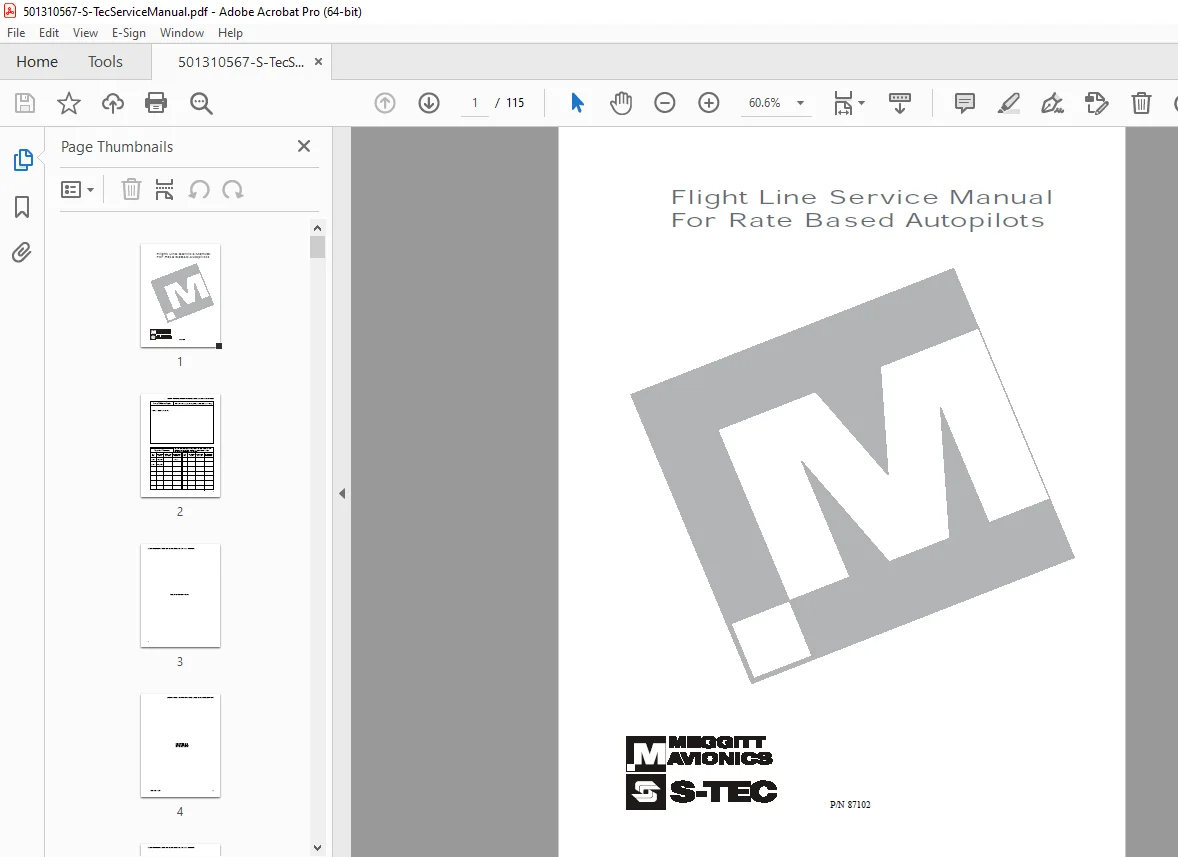Screen dimensions: 1178x857
Task: Select the highlight text pen
Action: point(1008,103)
